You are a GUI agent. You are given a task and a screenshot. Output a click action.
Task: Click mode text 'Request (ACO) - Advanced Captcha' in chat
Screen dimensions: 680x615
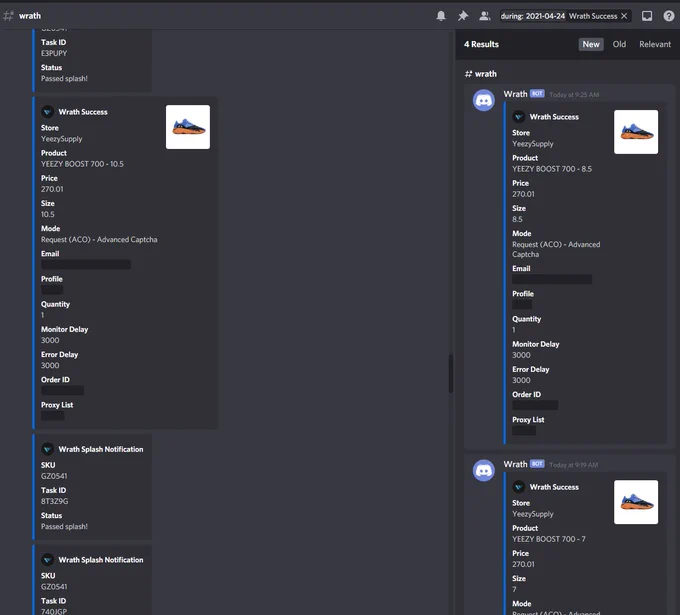click(x=99, y=239)
